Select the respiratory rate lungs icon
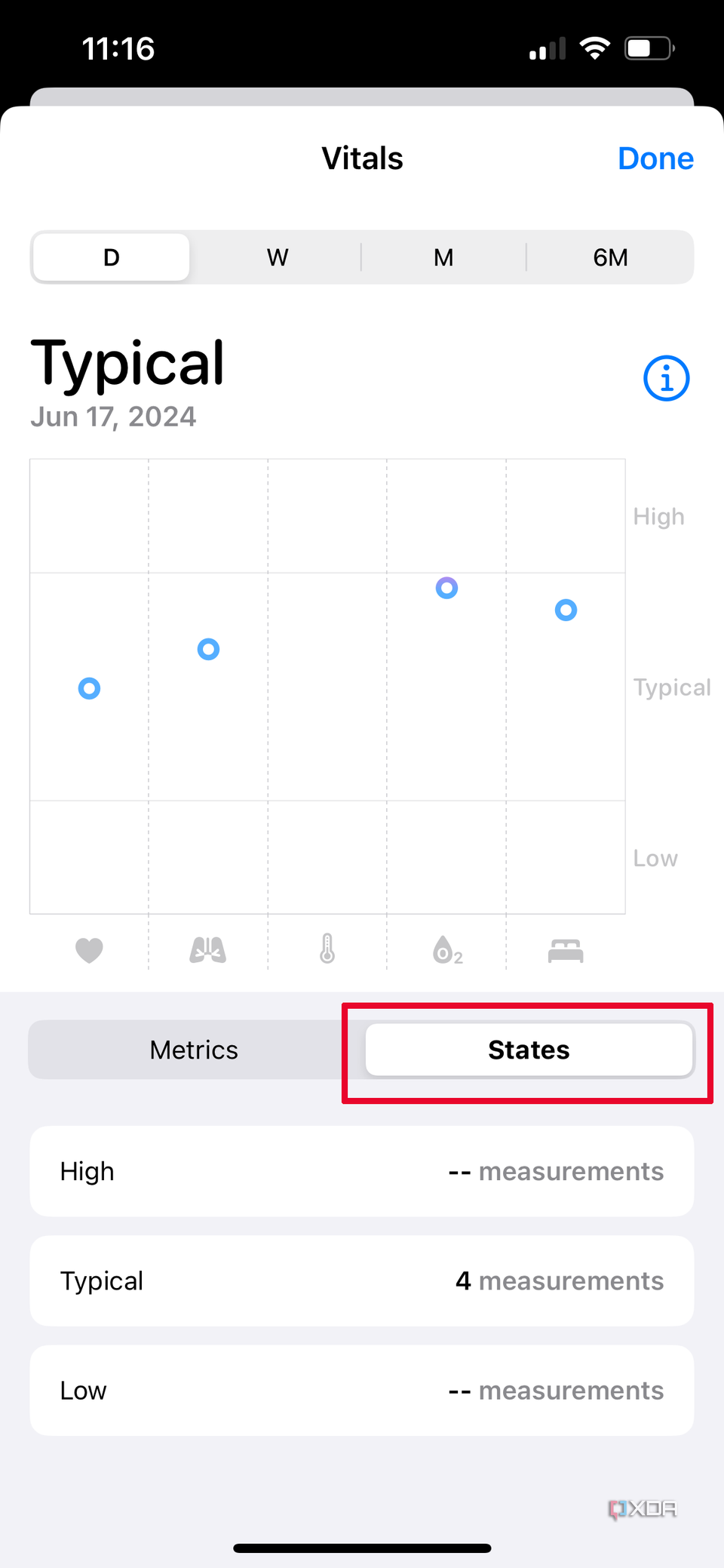 tap(207, 950)
